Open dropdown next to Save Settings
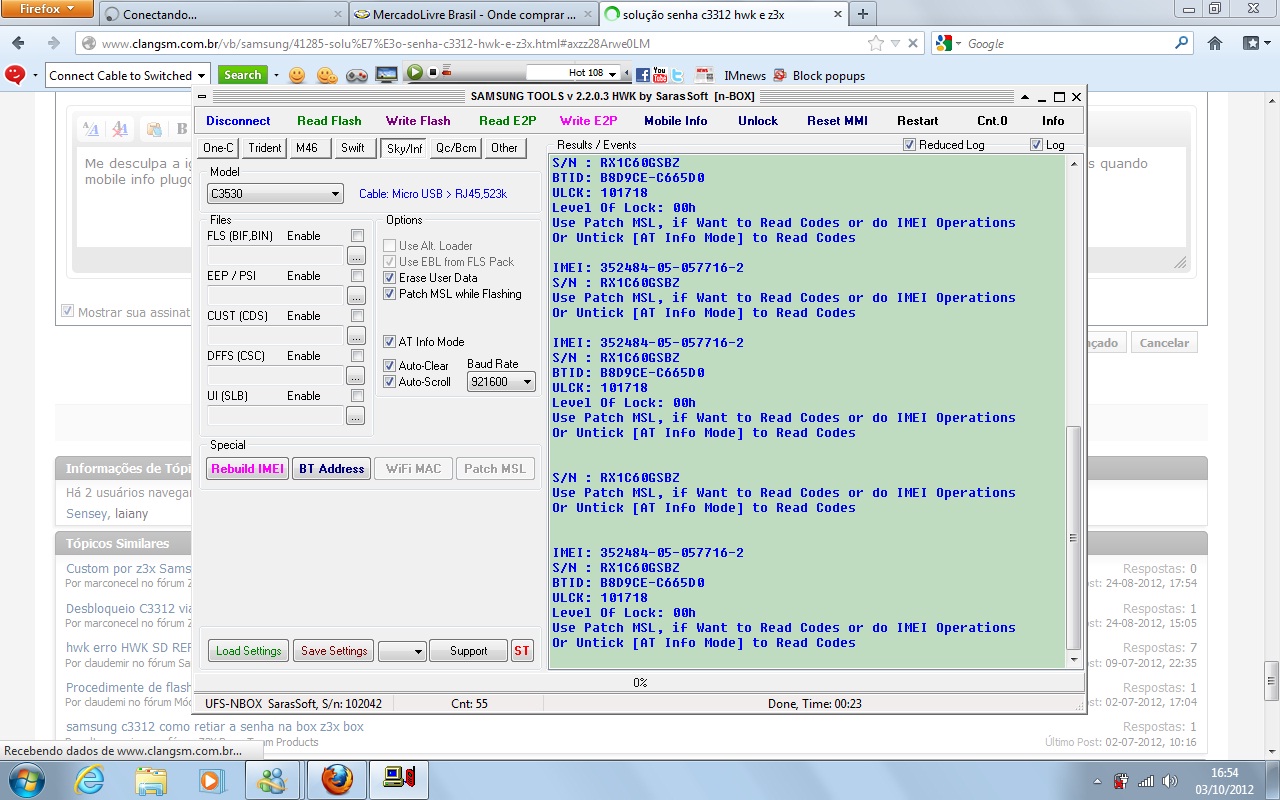1280x800 pixels. pyautogui.click(x=403, y=651)
